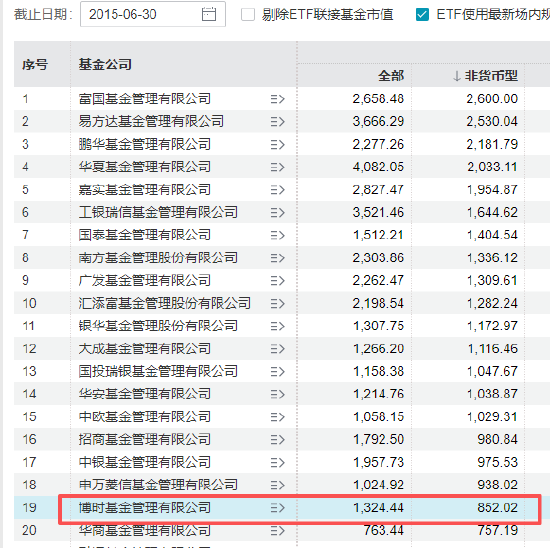Open detail arrow icon for 华商基金管理有限公司

coord(277,530)
